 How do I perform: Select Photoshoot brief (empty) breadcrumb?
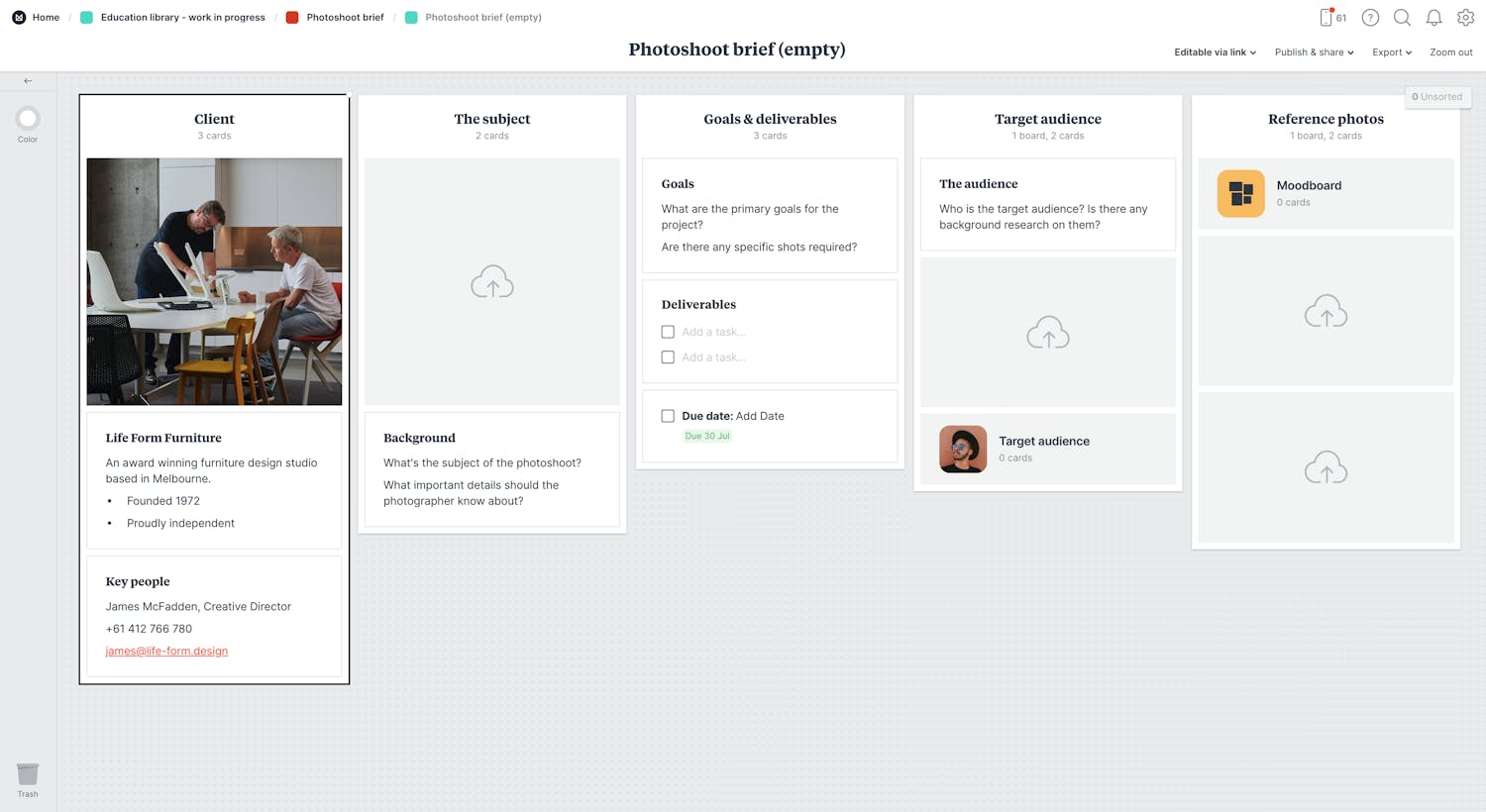483,17
